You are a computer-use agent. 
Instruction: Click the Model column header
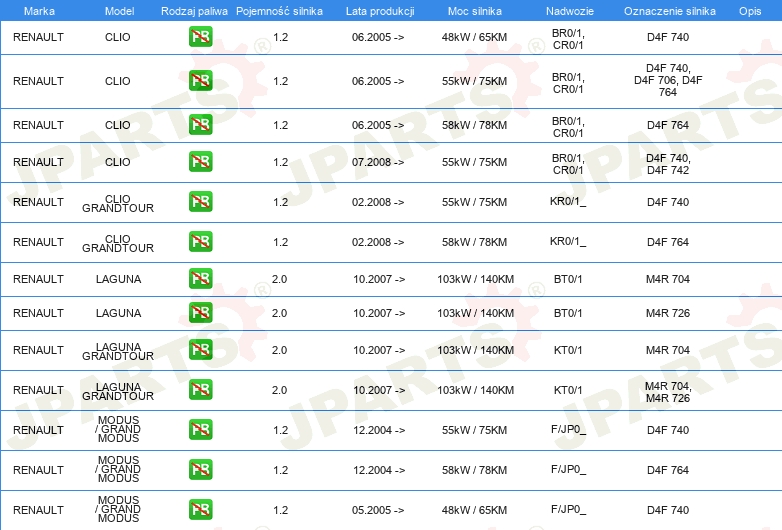(x=119, y=11)
